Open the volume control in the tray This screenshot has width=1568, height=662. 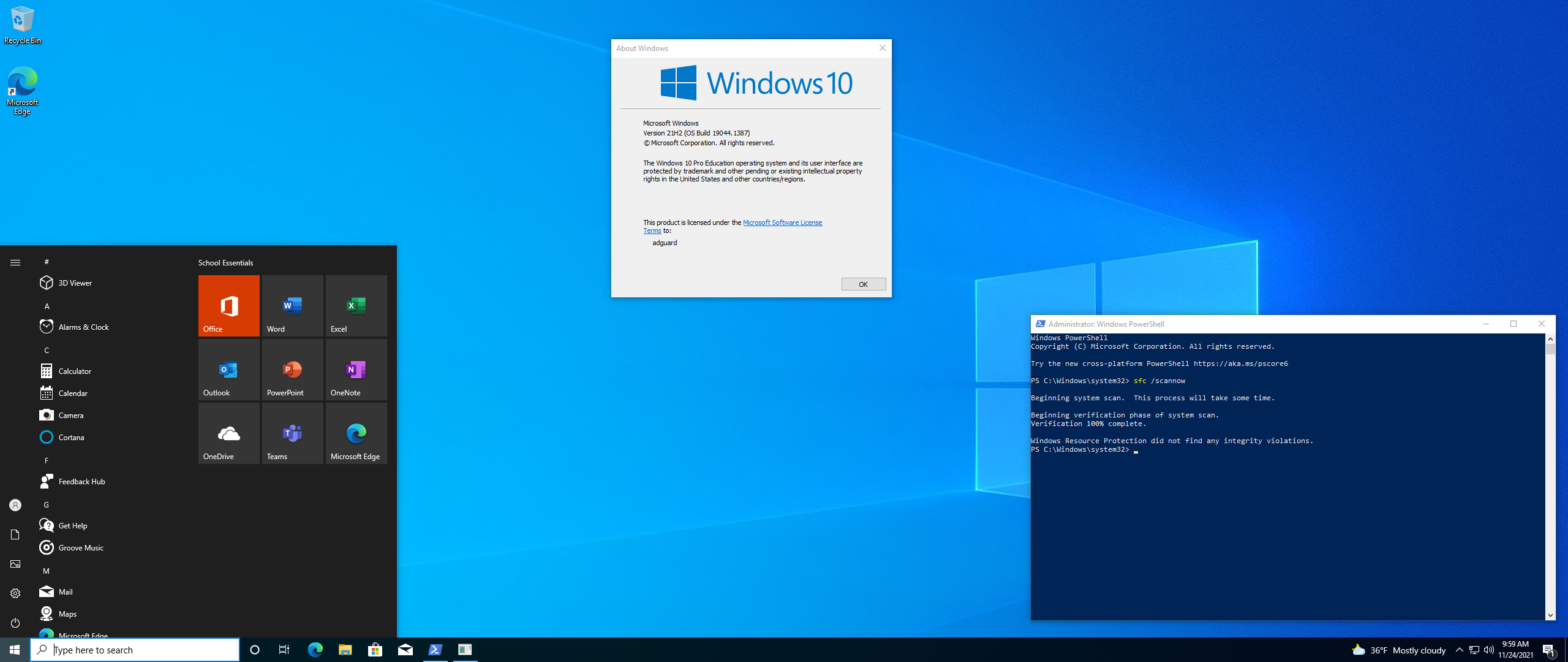(1488, 650)
